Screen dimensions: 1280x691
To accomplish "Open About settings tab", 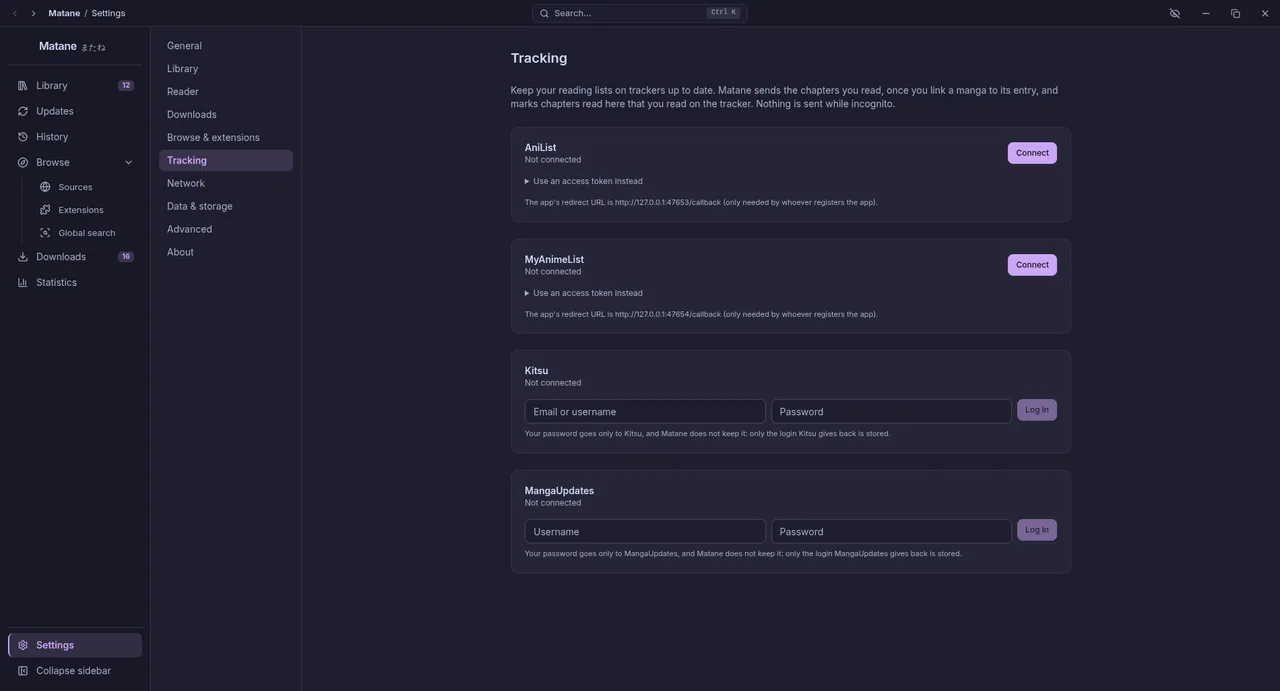I will (226, 252).
